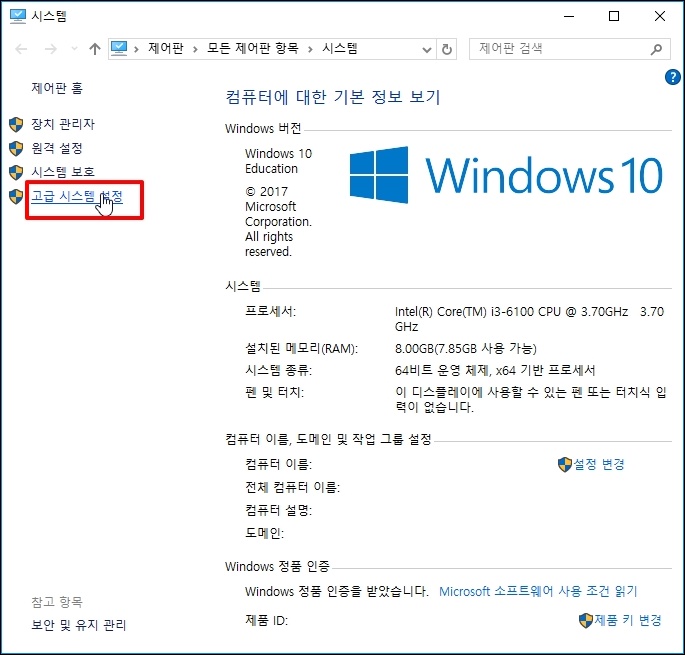Click Windows 정품 인증을 받았습니다 text

(336, 591)
